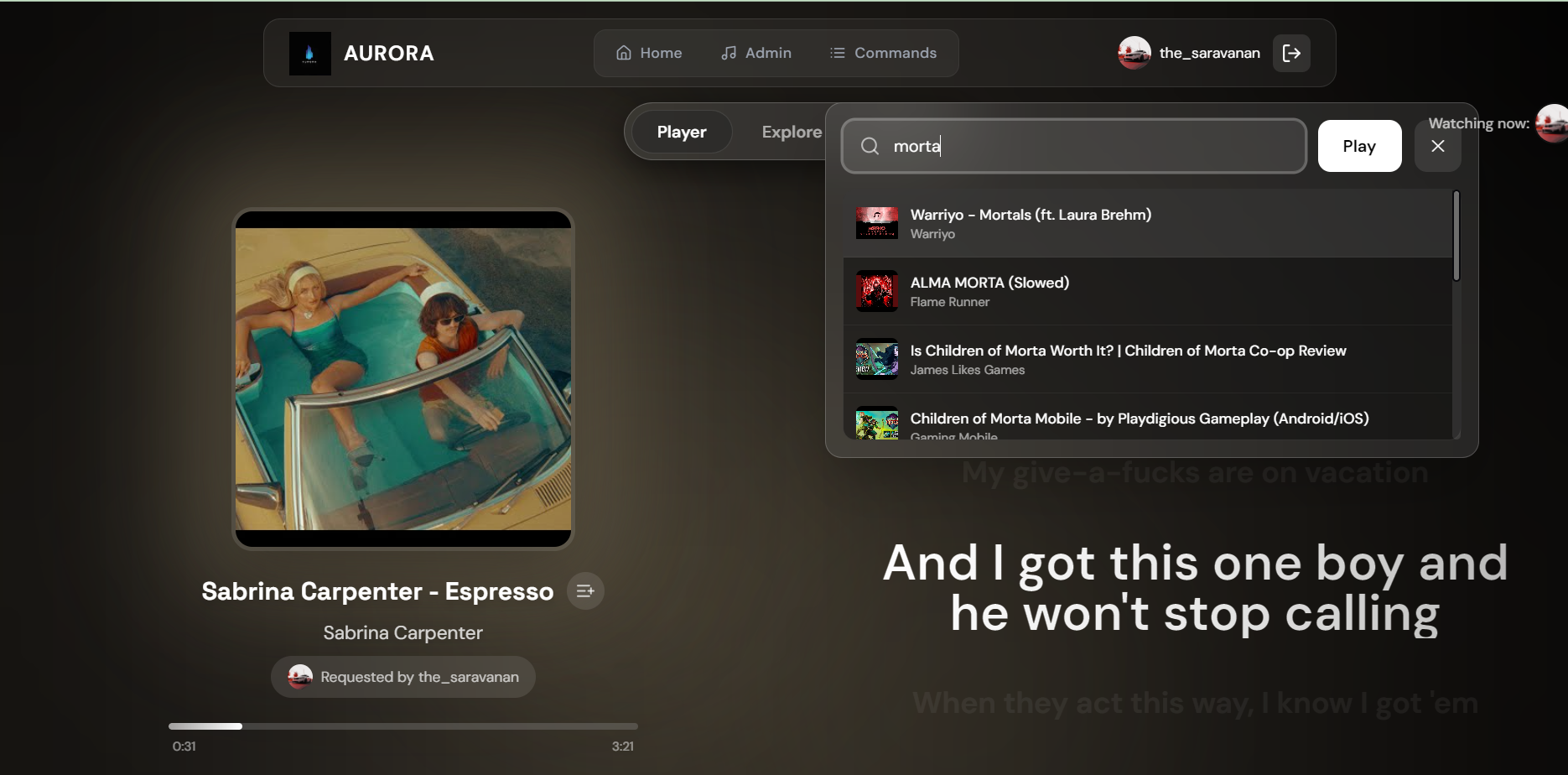Select ALMA MORTA (Slowed) result
The height and width of the screenshot is (775, 1568).
(x=1148, y=291)
